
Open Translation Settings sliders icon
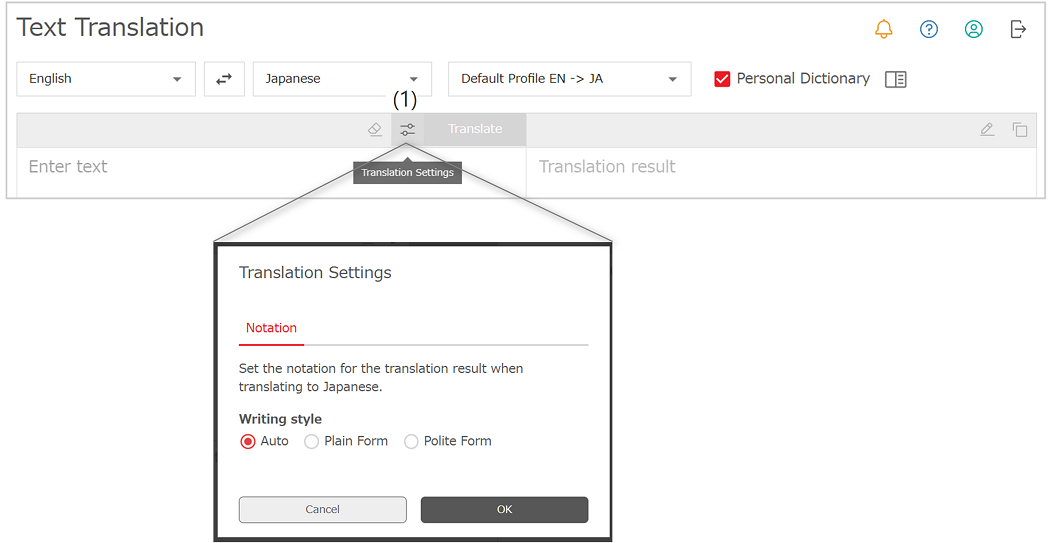click(x=407, y=129)
